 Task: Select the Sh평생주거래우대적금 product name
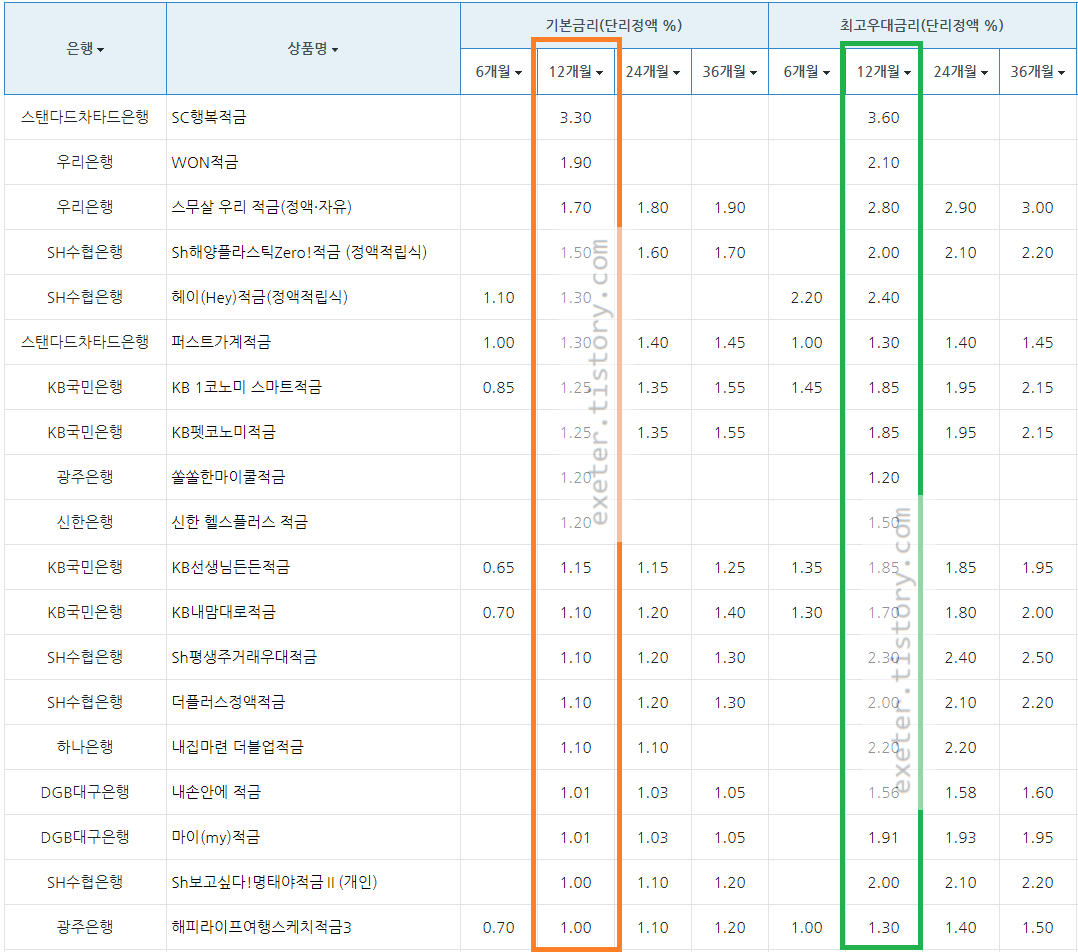click(x=244, y=657)
